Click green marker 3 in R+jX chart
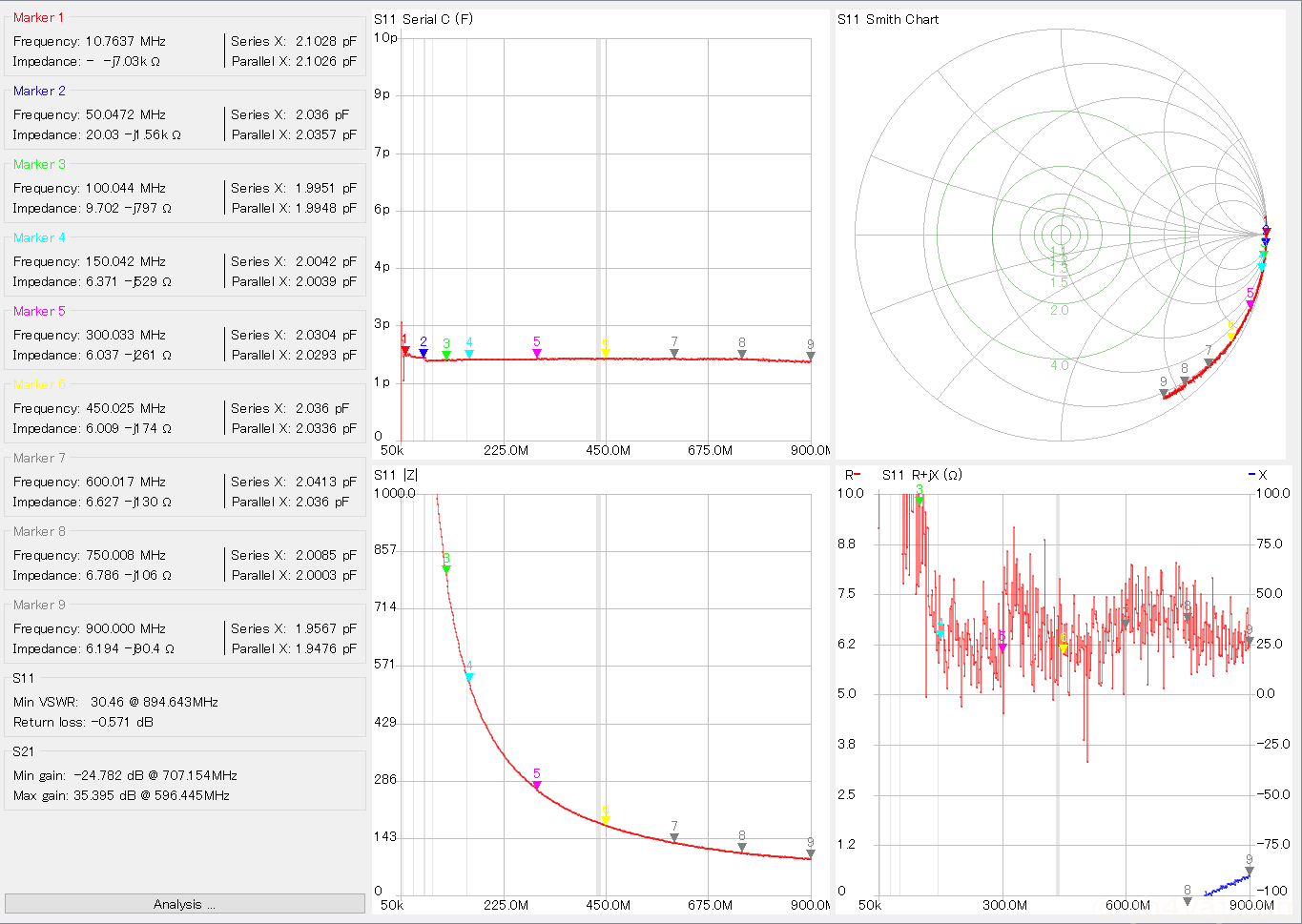The width and height of the screenshot is (1302, 924). pyautogui.click(x=920, y=501)
